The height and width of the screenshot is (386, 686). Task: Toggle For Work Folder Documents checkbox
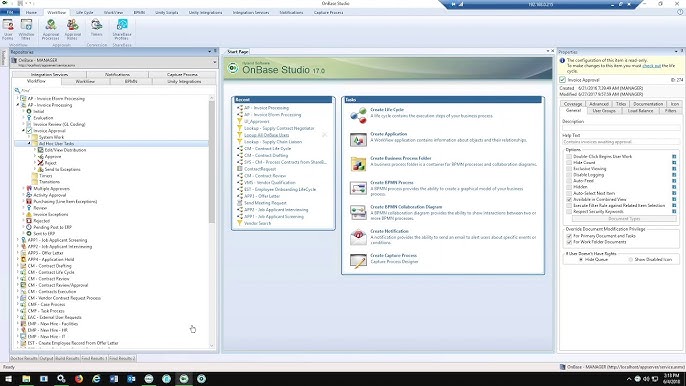coord(569,242)
